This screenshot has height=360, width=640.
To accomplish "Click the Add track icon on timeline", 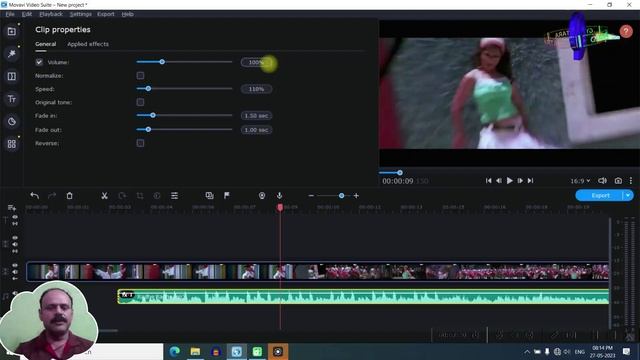I will (x=11, y=208).
